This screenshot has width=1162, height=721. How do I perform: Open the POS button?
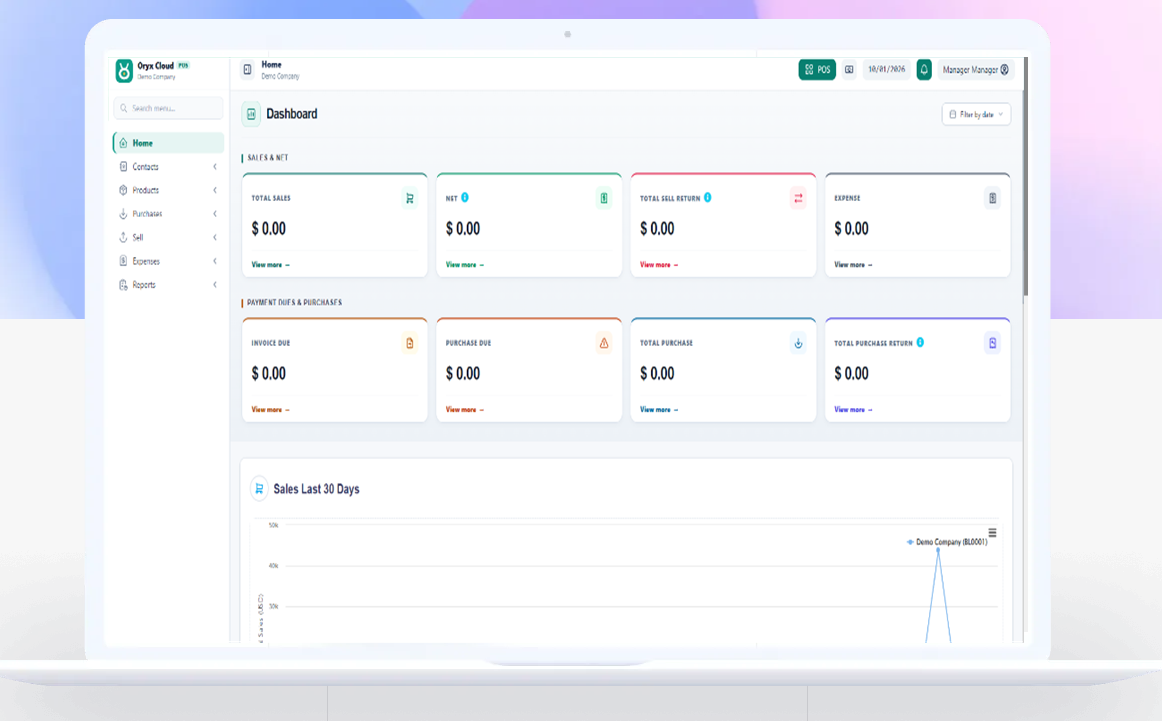point(817,70)
